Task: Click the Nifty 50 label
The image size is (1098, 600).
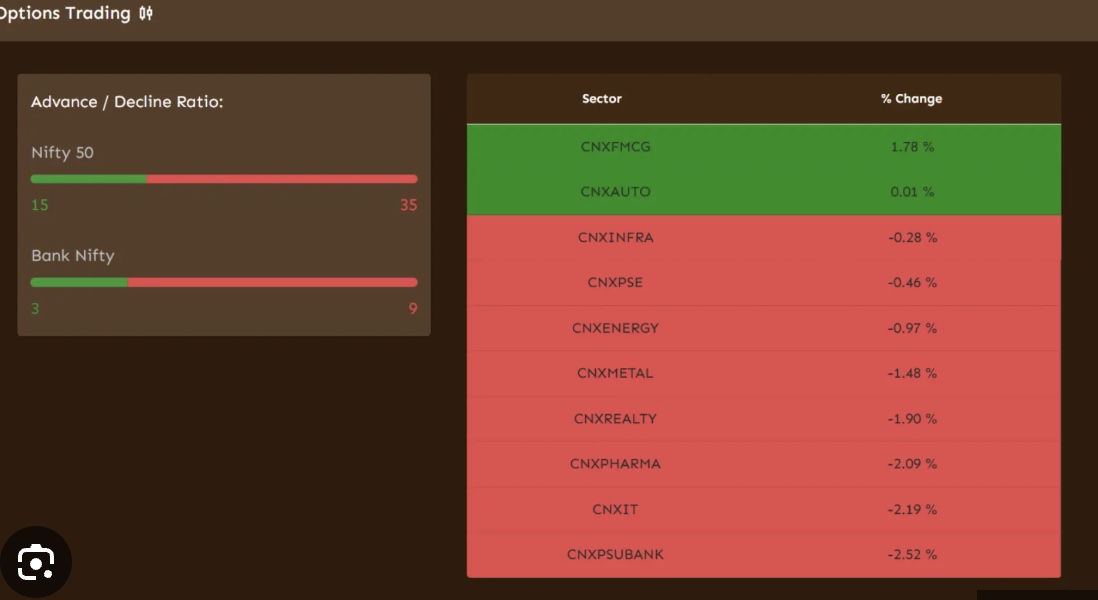Action: [x=62, y=153]
